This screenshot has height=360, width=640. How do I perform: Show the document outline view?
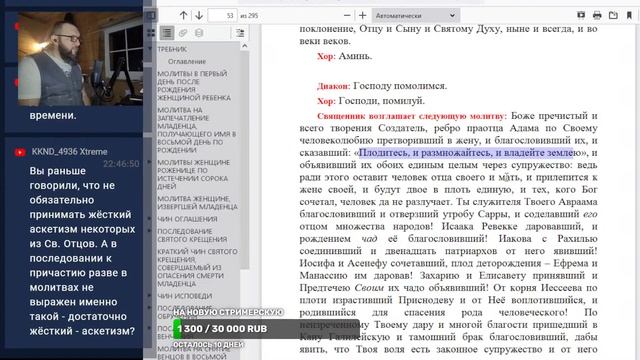pyautogui.click(x=167, y=33)
